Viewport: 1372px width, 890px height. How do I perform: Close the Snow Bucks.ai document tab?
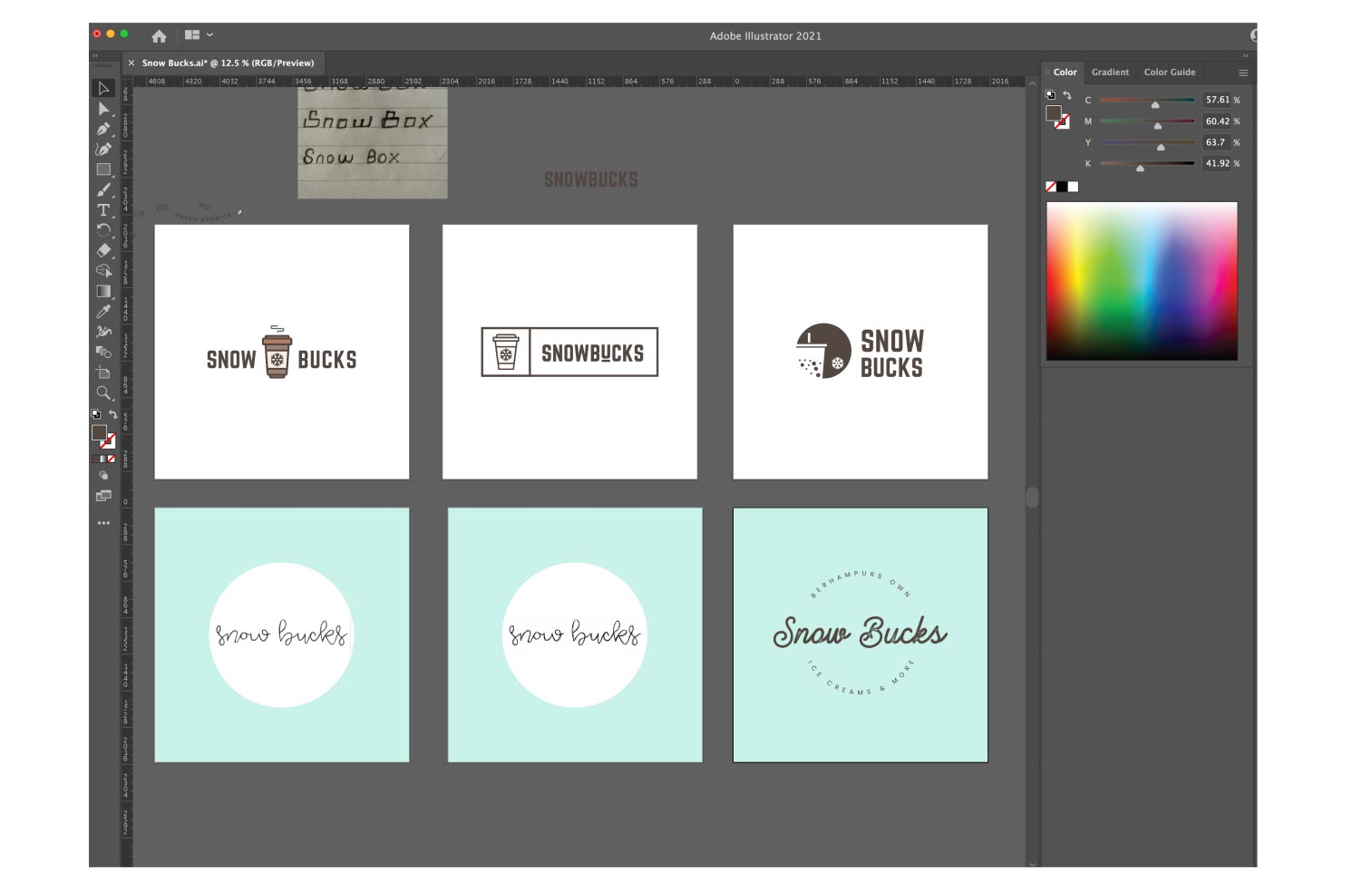click(131, 63)
